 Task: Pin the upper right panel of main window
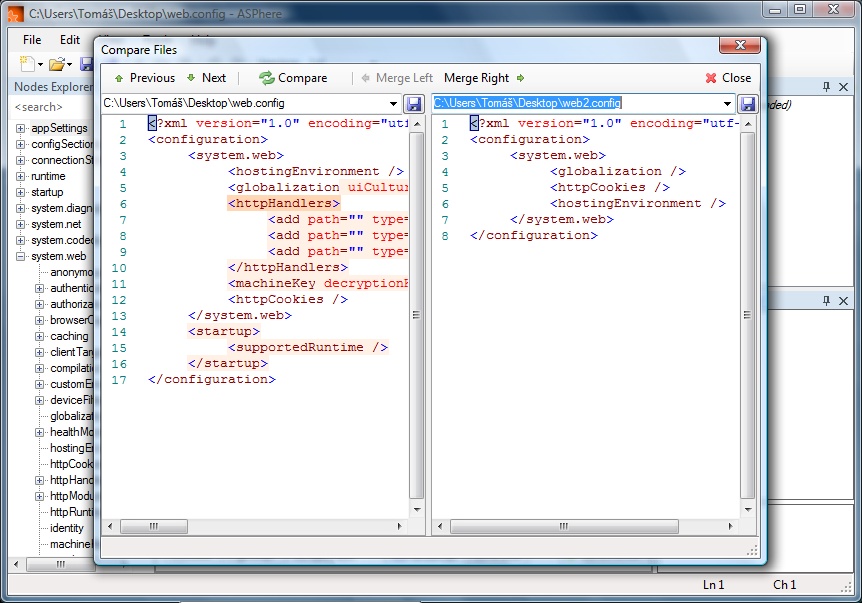(x=826, y=86)
